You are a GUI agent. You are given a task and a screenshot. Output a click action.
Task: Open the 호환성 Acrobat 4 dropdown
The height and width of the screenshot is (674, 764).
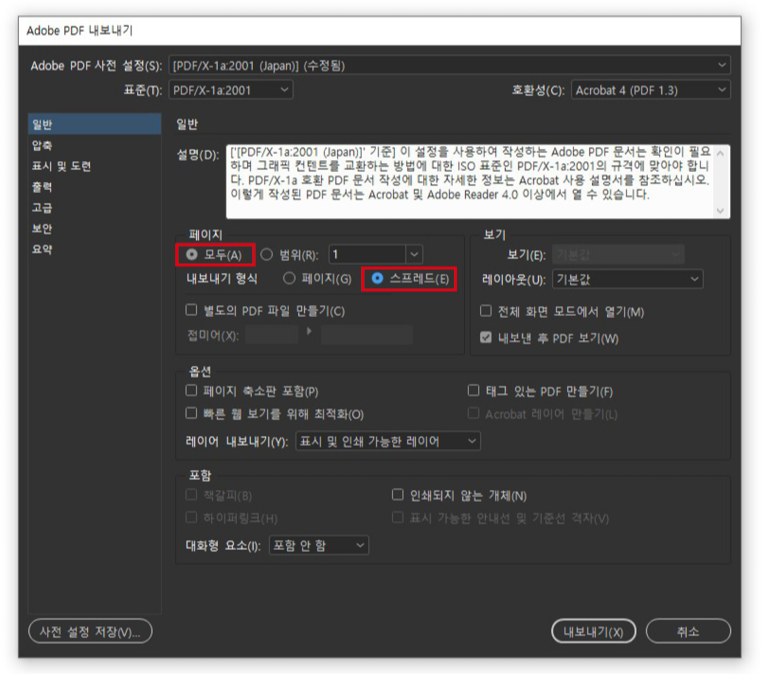[x=650, y=90]
